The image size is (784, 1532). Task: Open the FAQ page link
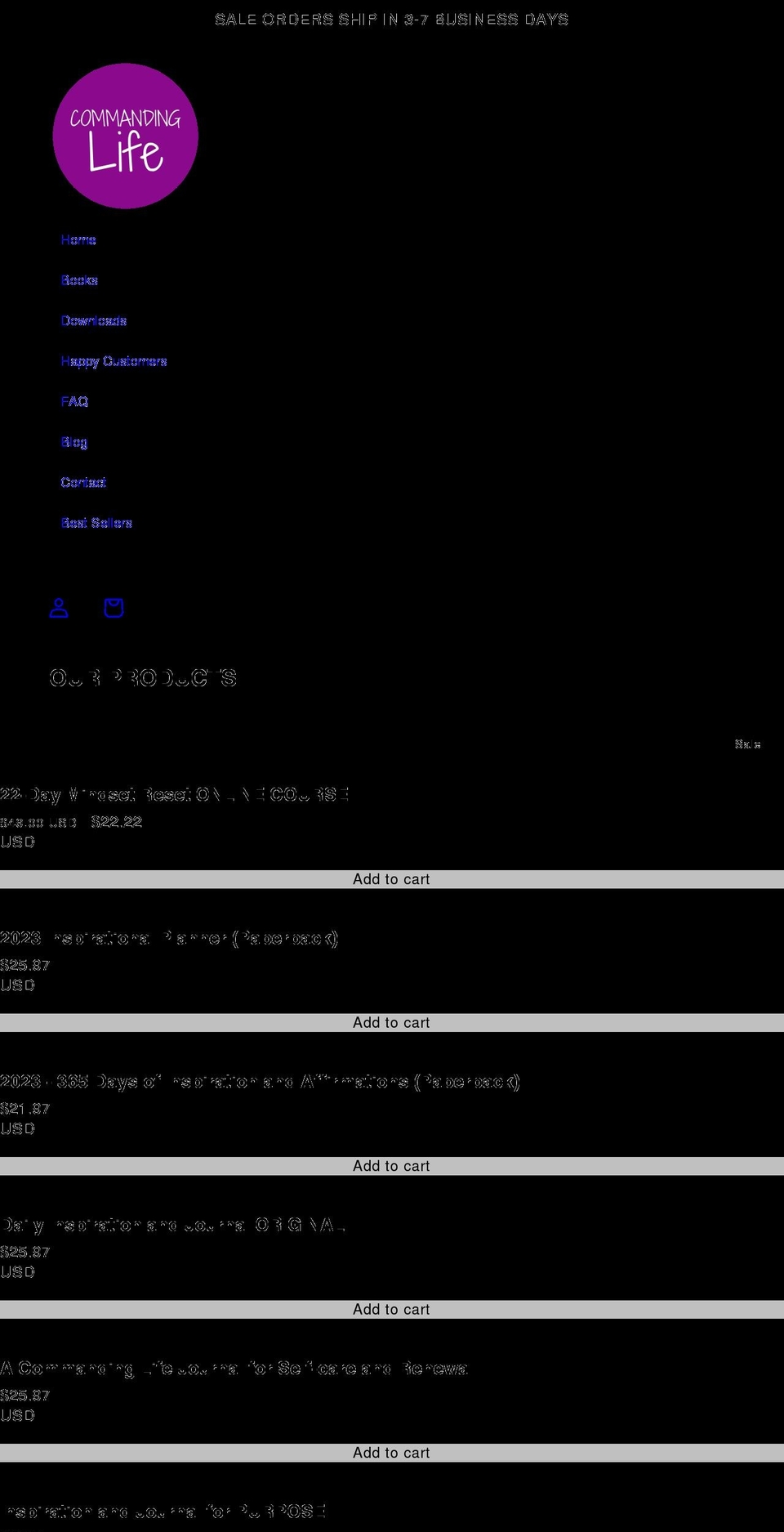click(x=74, y=401)
